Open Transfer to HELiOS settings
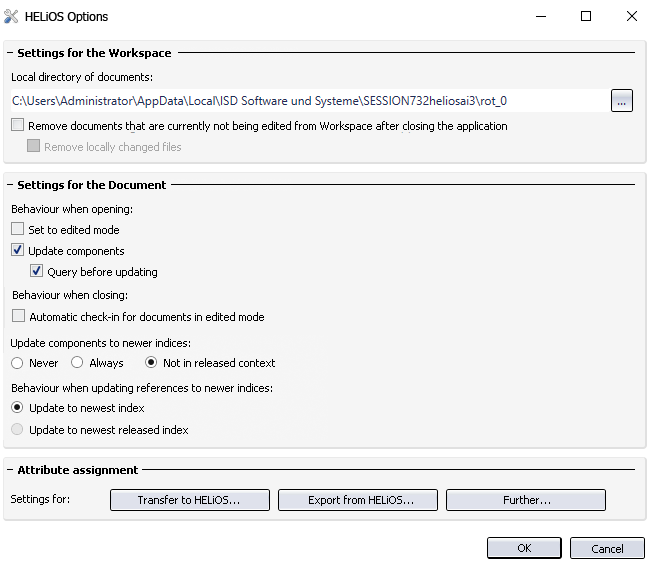 tap(189, 500)
